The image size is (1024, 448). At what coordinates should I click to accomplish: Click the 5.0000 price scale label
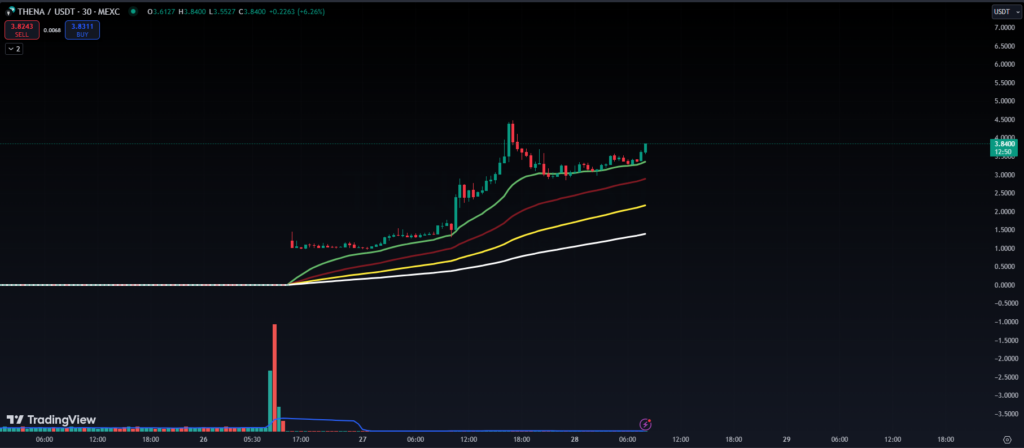(x=1003, y=101)
